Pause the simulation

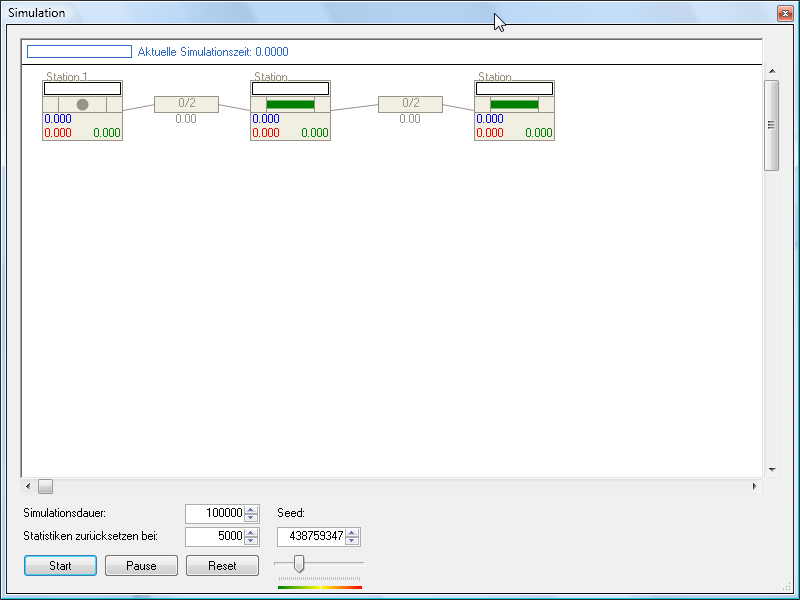(x=141, y=565)
